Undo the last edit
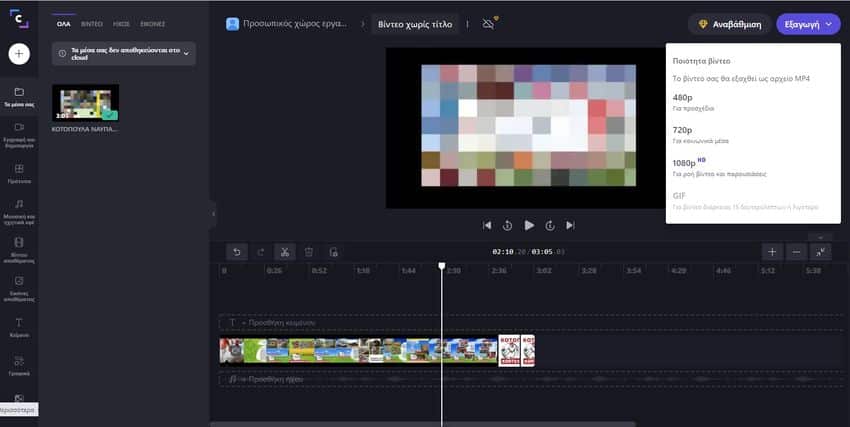This screenshot has height=427, width=850. pyautogui.click(x=237, y=252)
